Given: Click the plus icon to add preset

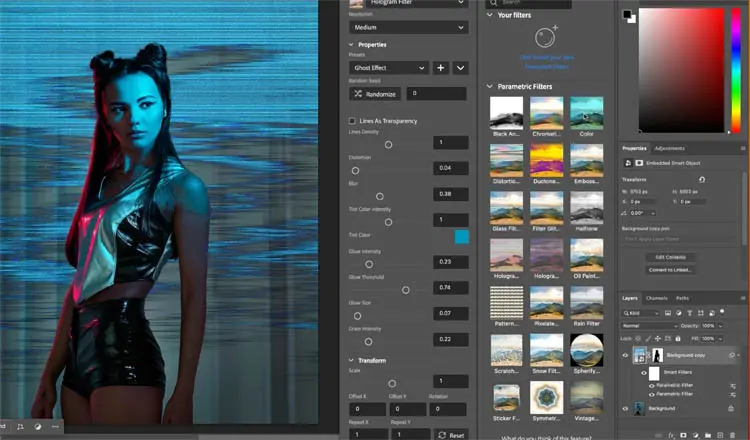Looking at the screenshot, I should tap(441, 68).
